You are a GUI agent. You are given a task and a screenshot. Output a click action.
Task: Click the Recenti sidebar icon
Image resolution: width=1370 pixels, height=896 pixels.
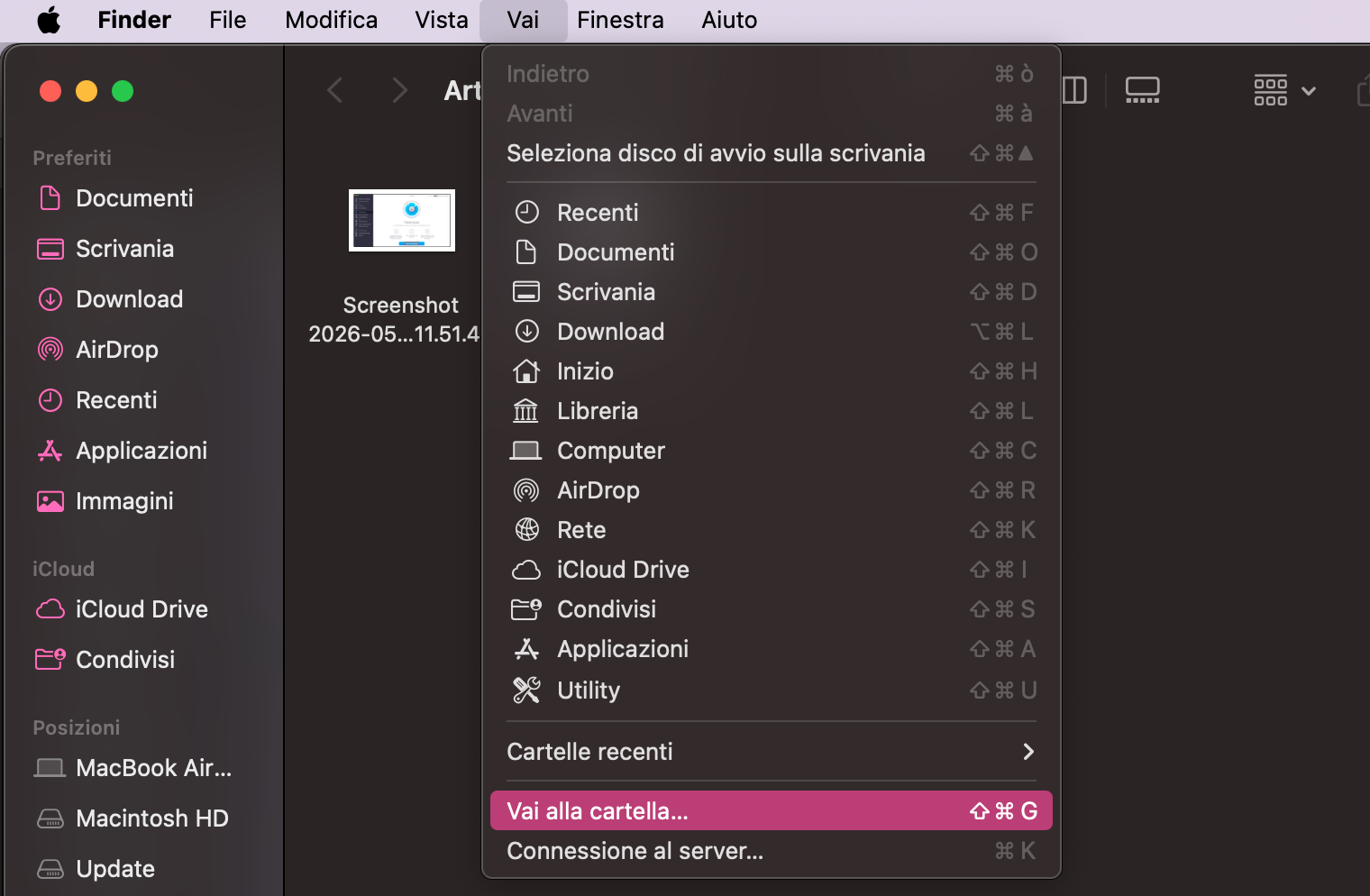pos(50,400)
